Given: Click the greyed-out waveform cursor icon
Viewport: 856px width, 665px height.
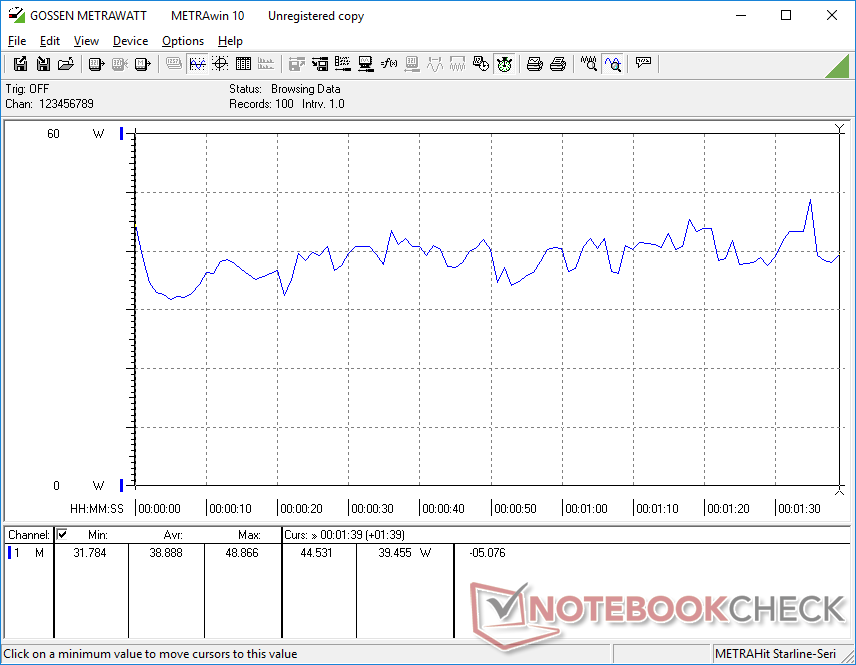Looking at the screenshot, I should (435, 64).
